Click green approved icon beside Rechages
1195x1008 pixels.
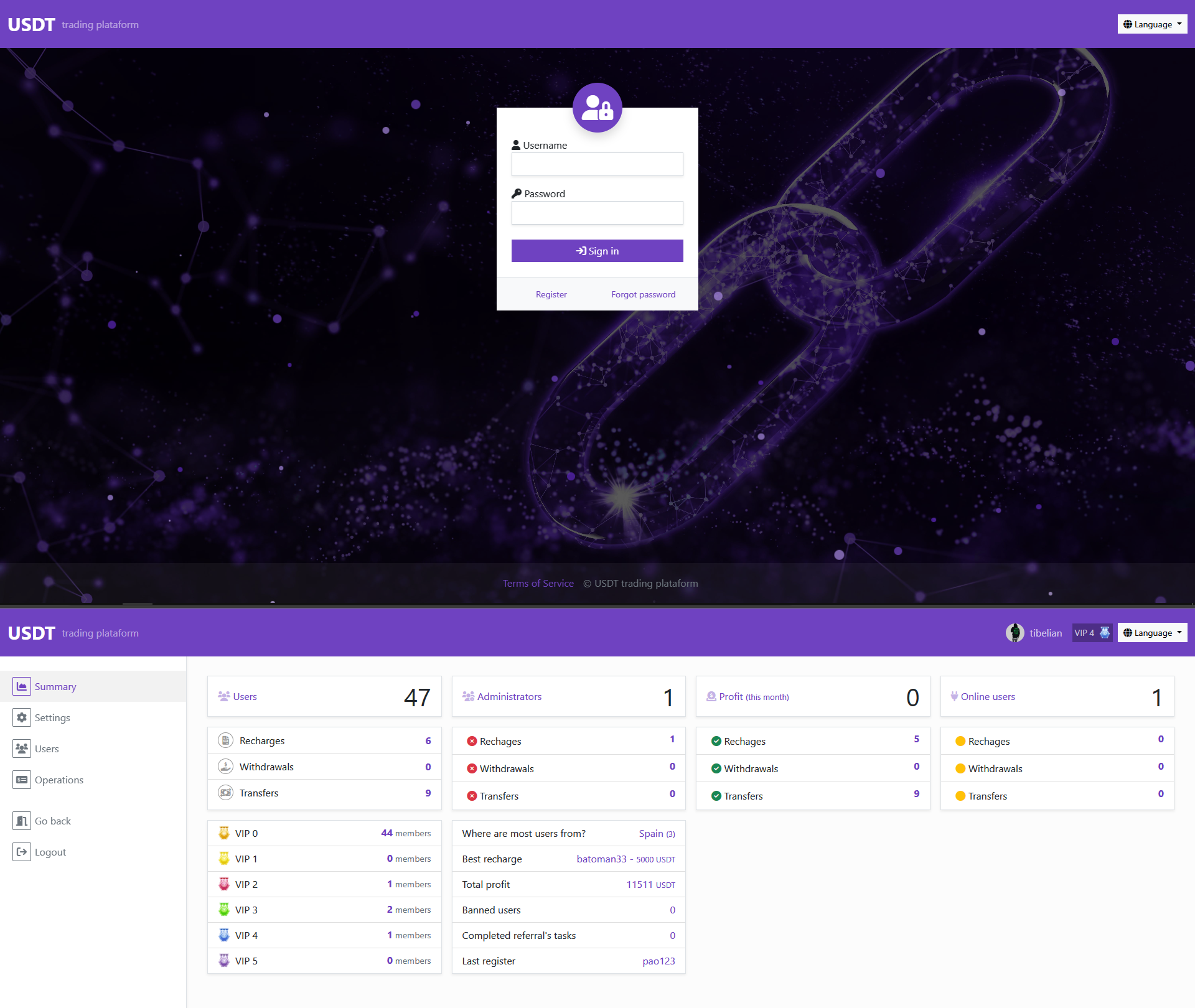click(x=716, y=741)
